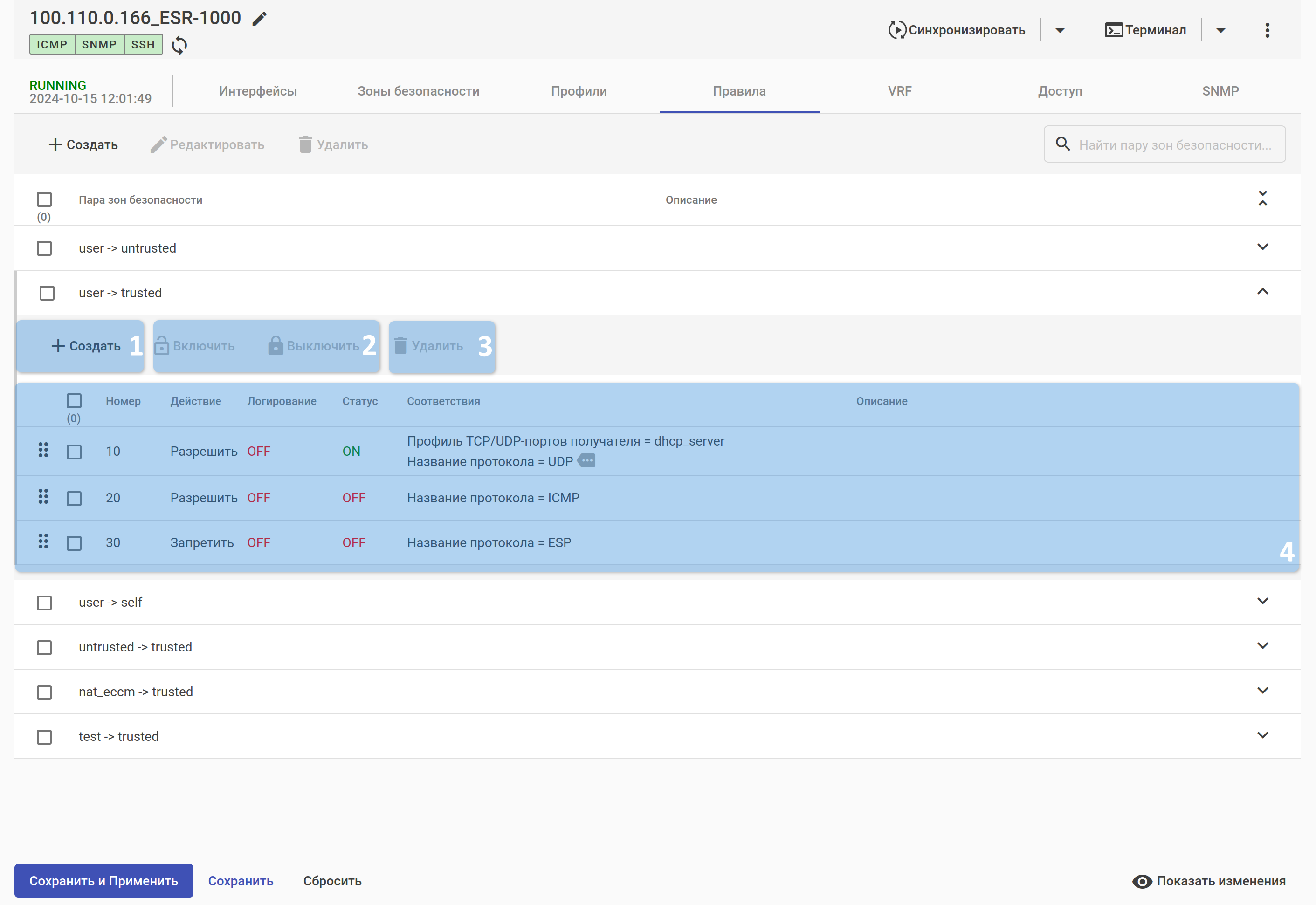Click the security zone pair search field

(1174, 144)
